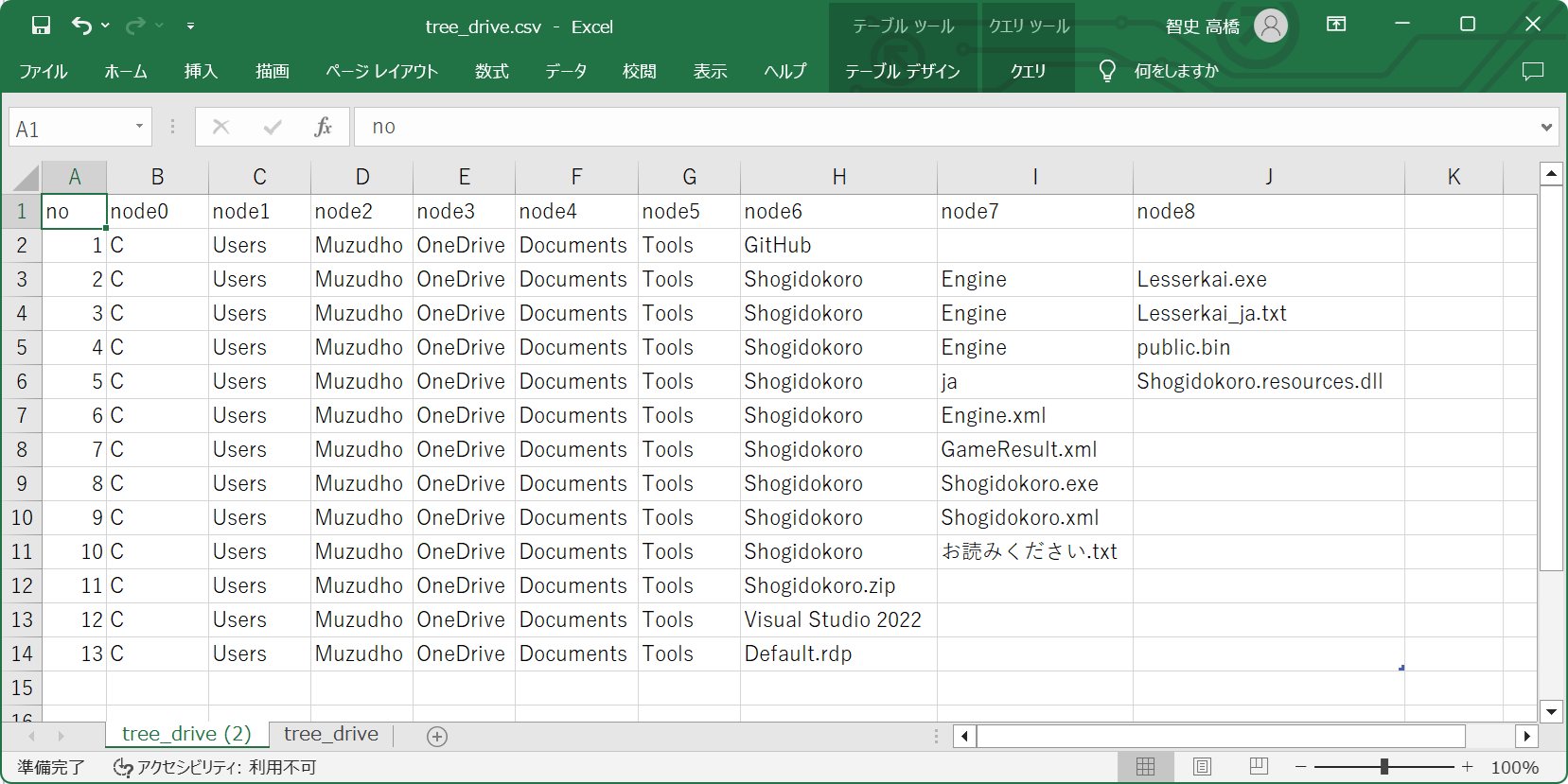Click horizontal scrollbar left arrow
This screenshot has width=1568, height=784.
964,736
